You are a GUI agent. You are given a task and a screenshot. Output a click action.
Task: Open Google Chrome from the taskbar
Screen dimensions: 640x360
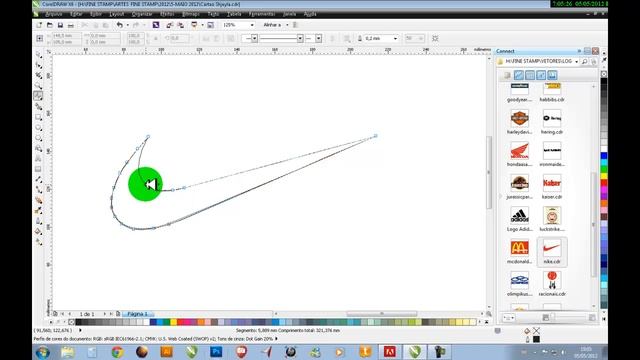[118, 352]
